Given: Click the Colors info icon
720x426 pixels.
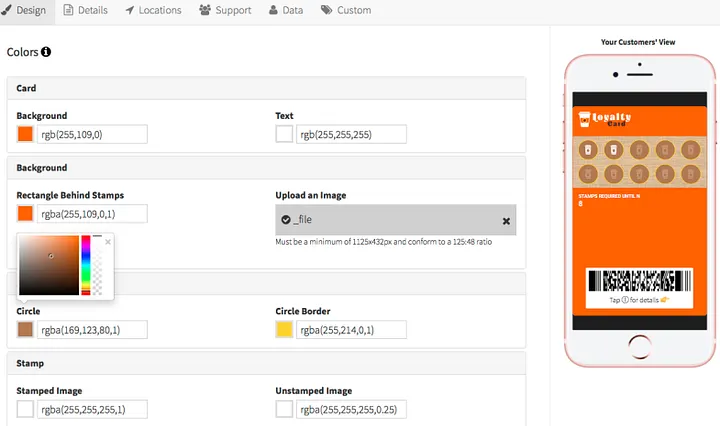Looking at the screenshot, I should point(46,52).
